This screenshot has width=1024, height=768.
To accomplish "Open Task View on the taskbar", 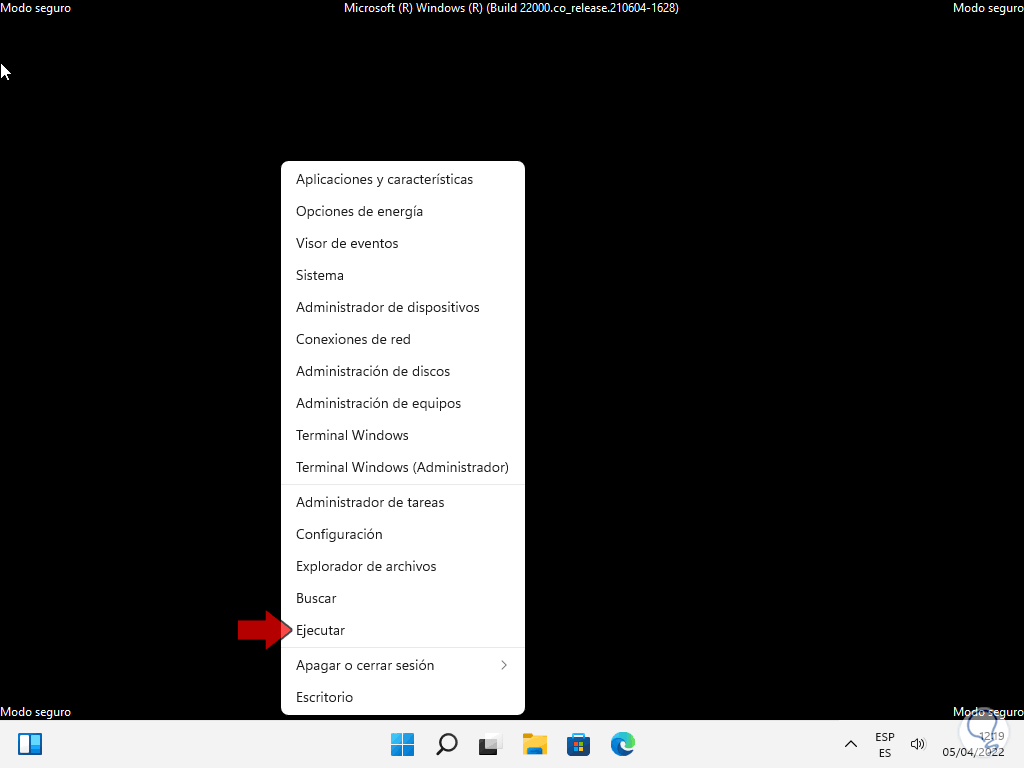I will pos(490,744).
